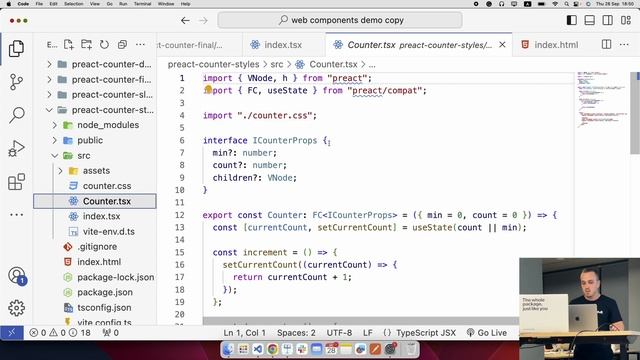
Task: Toggle the bottom panel visibility
Action: [x=589, y=20]
